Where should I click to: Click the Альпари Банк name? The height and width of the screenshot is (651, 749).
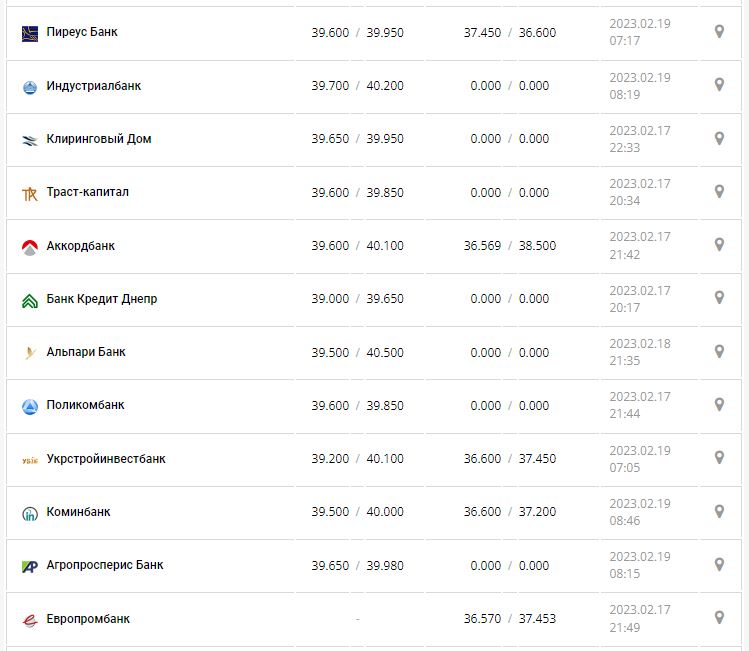coord(86,352)
